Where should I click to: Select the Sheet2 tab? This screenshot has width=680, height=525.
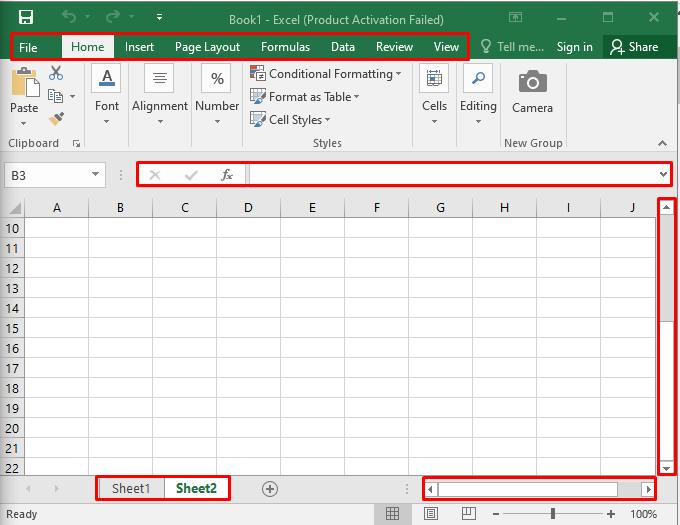[x=196, y=489]
